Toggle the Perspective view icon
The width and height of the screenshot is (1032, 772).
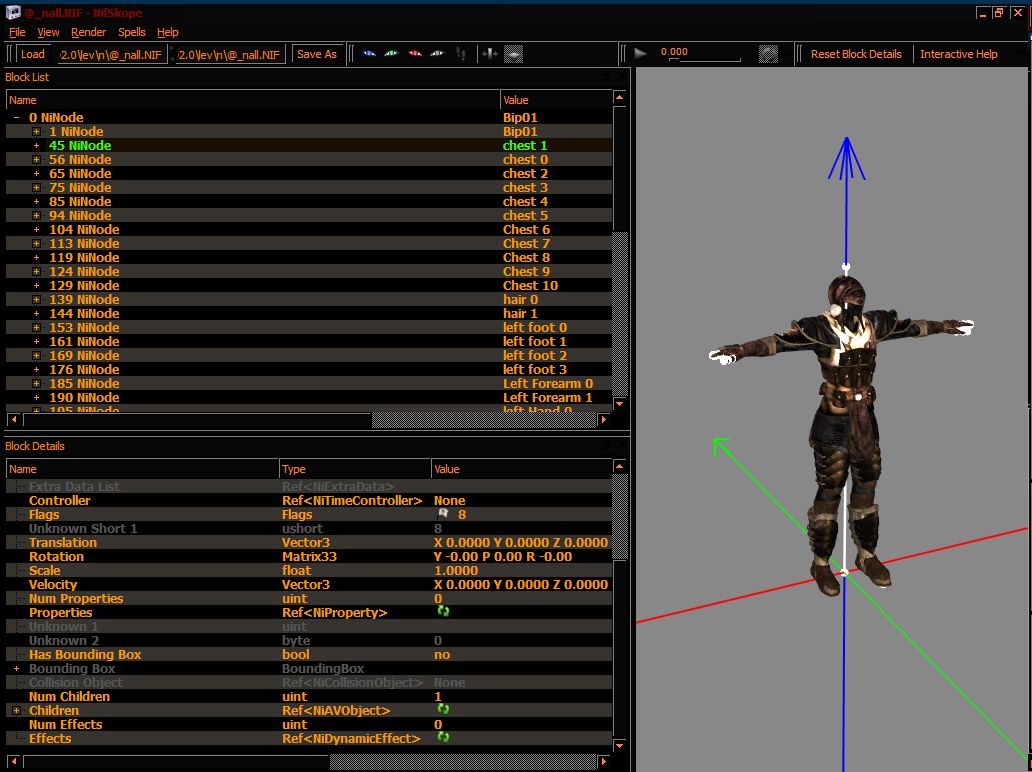click(x=513, y=54)
